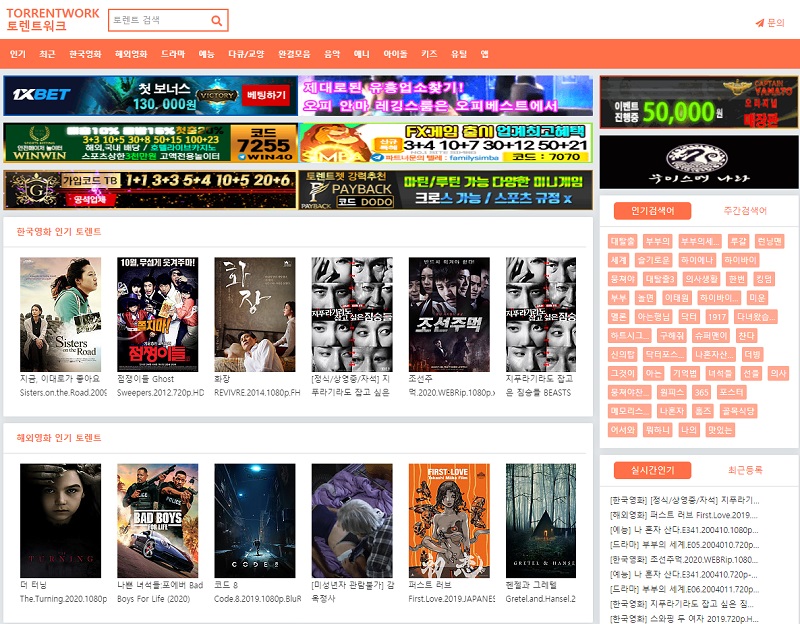
Task: Open the Sisters on the Road poster
Action: click(x=60, y=314)
